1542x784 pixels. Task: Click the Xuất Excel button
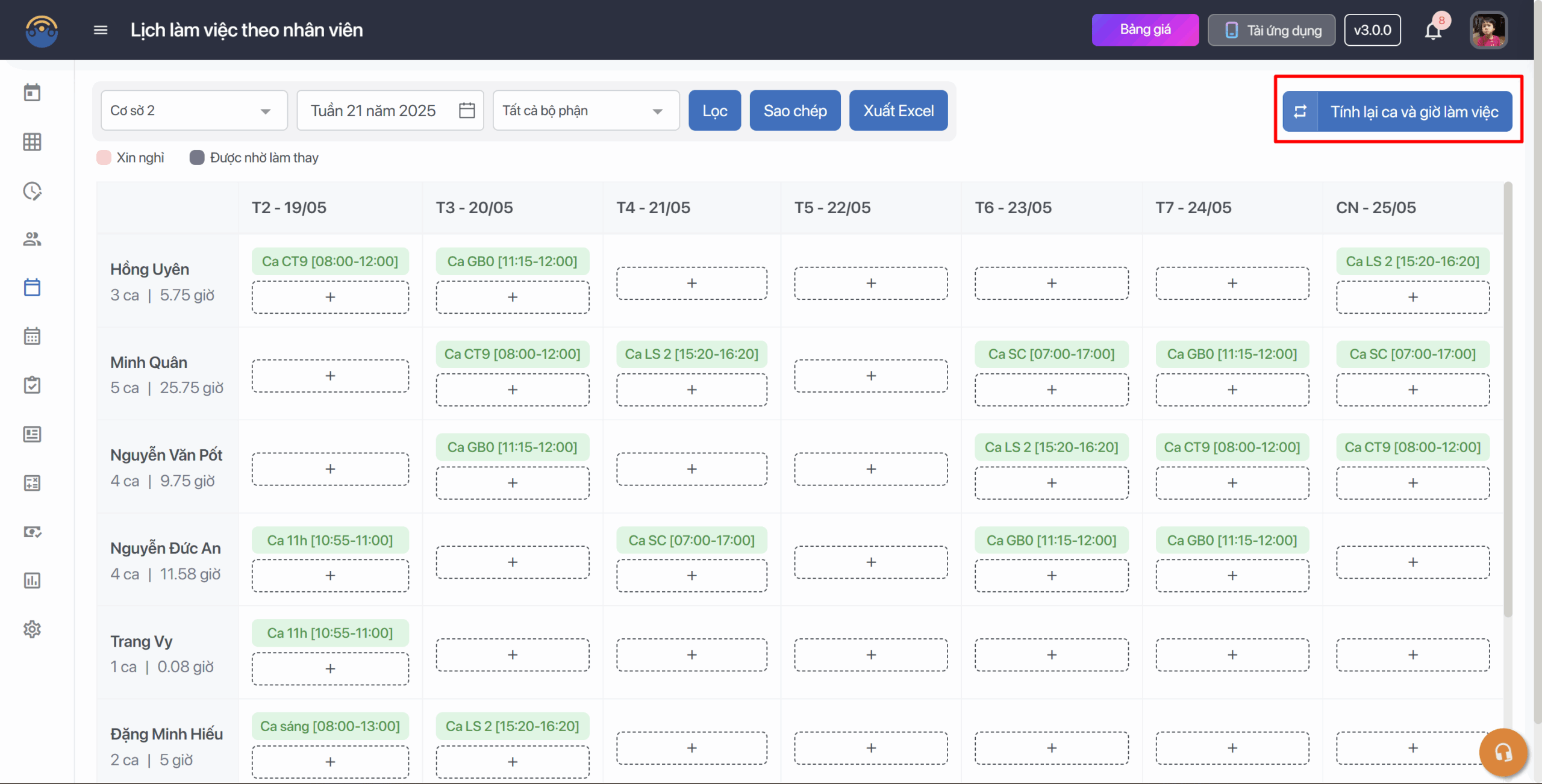(x=898, y=111)
